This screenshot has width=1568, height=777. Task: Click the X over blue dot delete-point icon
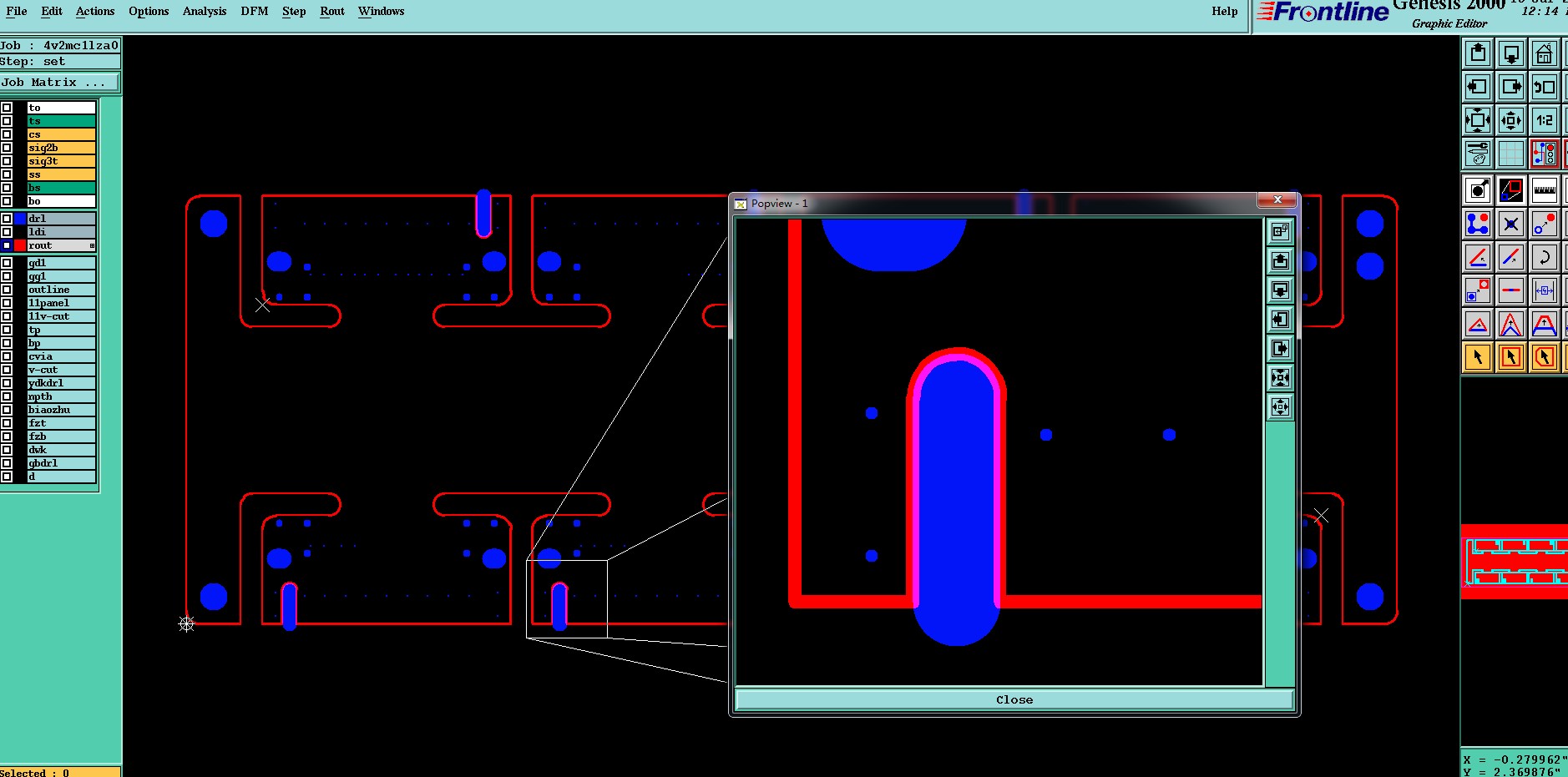tap(1511, 224)
